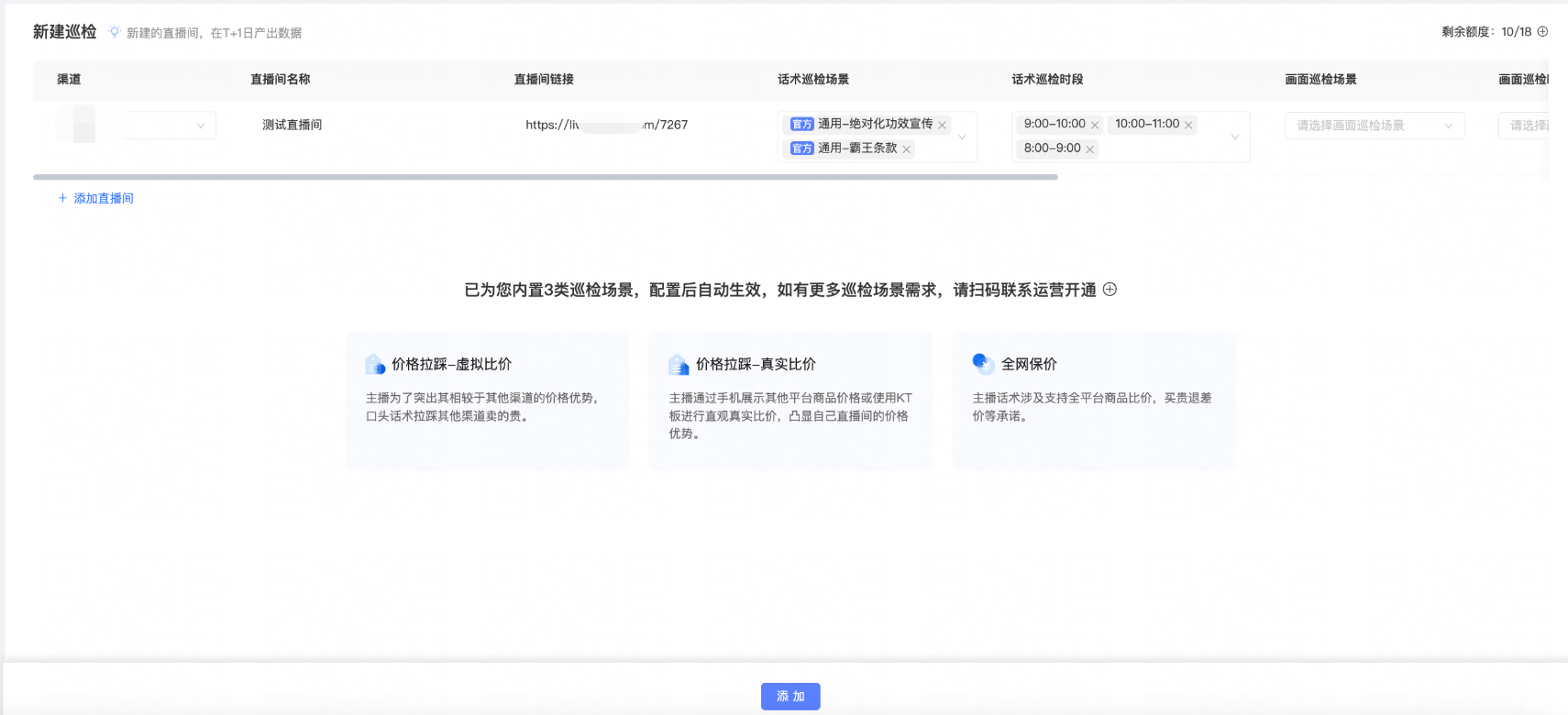Viewport: 1568px width, 715px height.
Task: Click the 测试直播间 name field
Action: tap(293, 125)
